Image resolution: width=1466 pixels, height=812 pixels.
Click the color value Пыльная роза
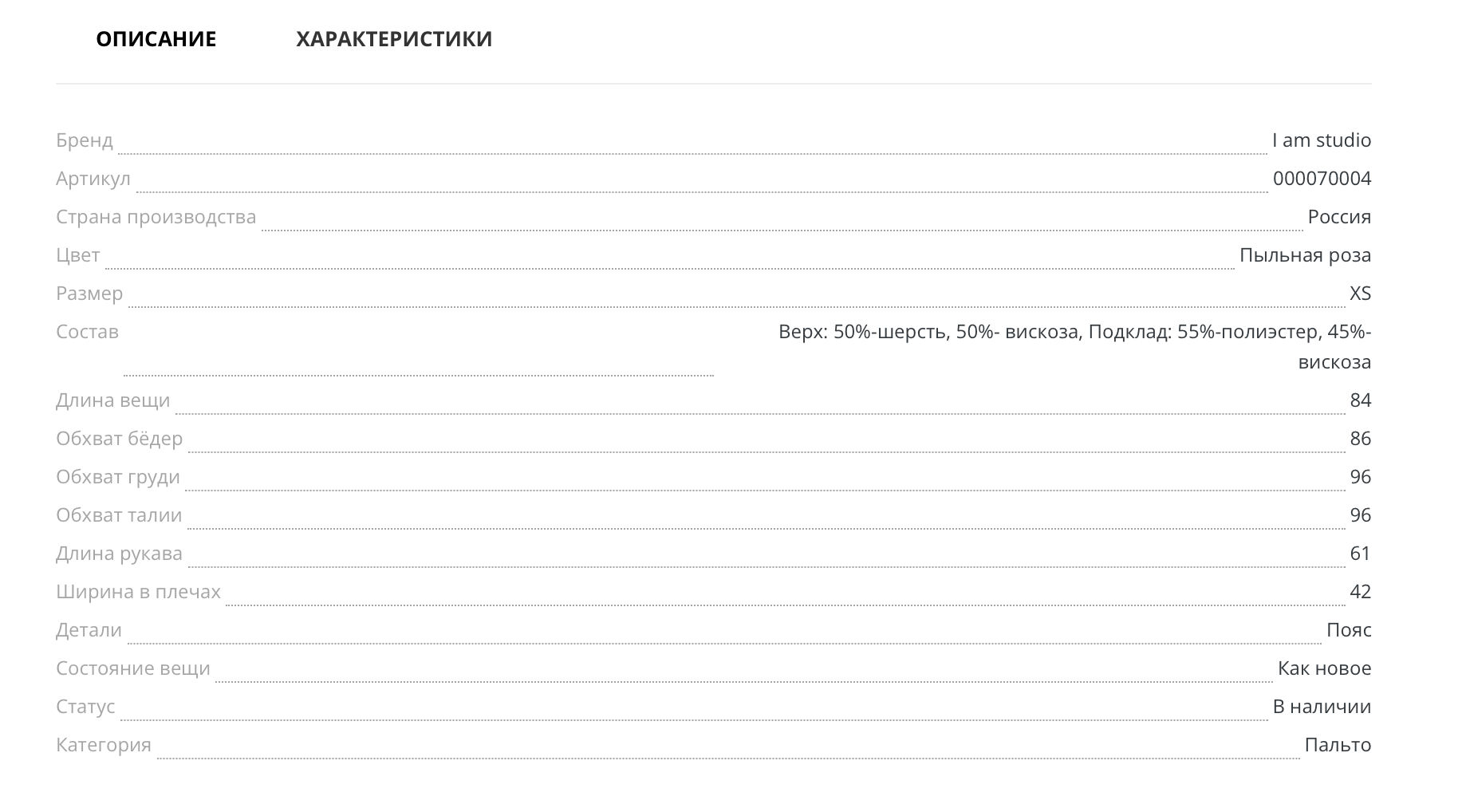[1305, 255]
